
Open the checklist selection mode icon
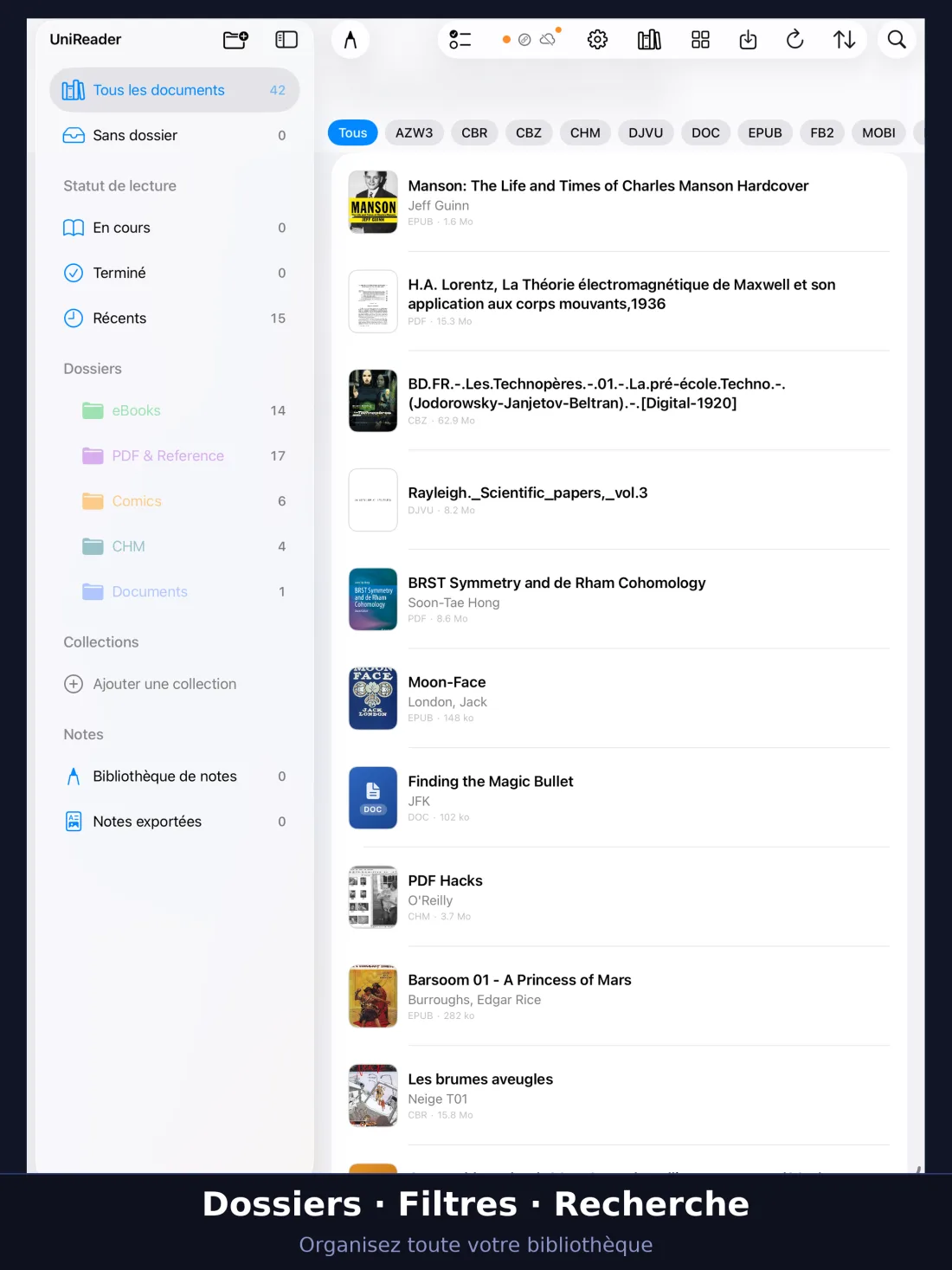[460, 40]
